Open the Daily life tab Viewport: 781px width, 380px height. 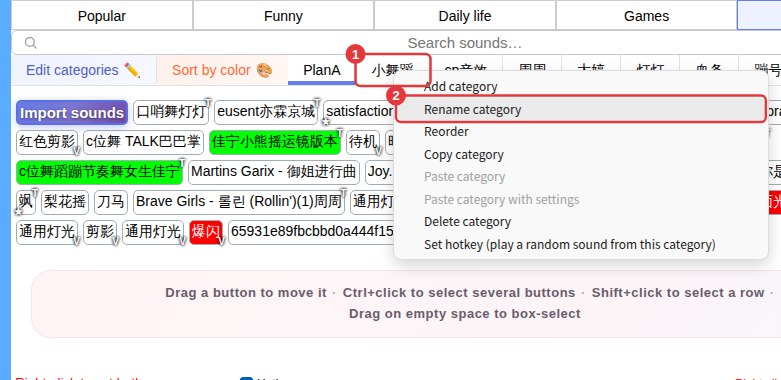(x=465, y=16)
